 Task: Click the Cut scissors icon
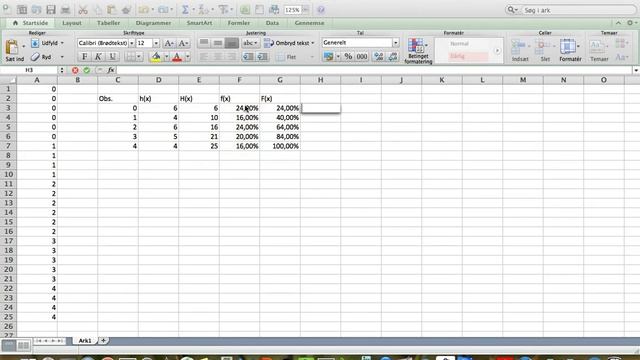tap(83, 10)
